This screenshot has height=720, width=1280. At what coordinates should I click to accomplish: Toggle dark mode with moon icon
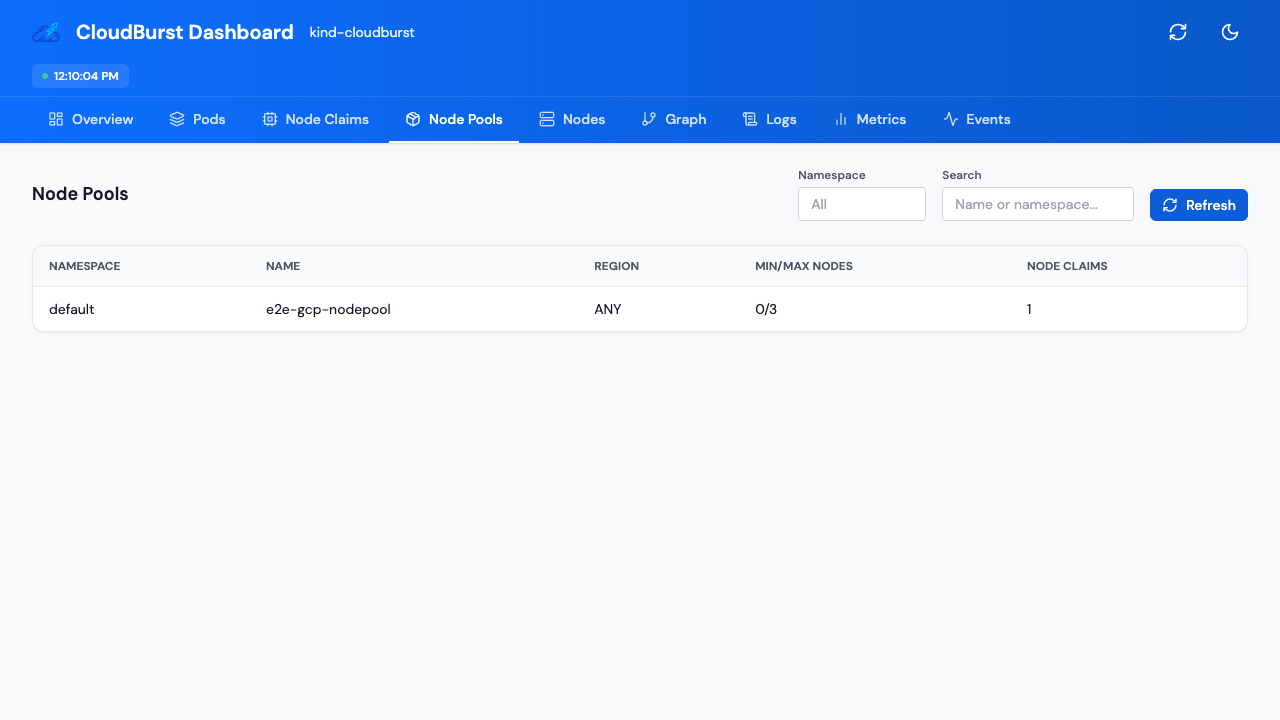click(1230, 32)
